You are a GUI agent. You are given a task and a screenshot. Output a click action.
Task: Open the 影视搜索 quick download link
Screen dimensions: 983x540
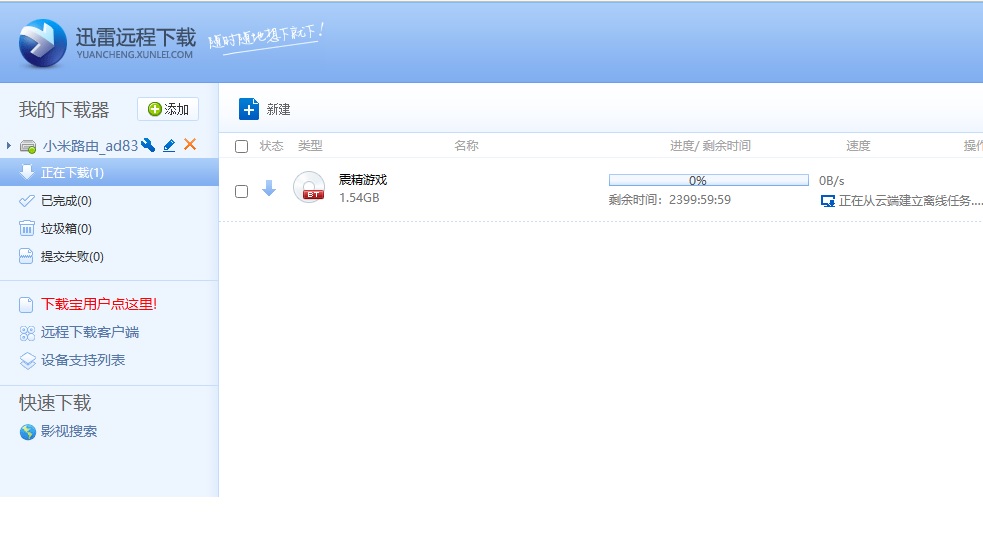coord(69,431)
